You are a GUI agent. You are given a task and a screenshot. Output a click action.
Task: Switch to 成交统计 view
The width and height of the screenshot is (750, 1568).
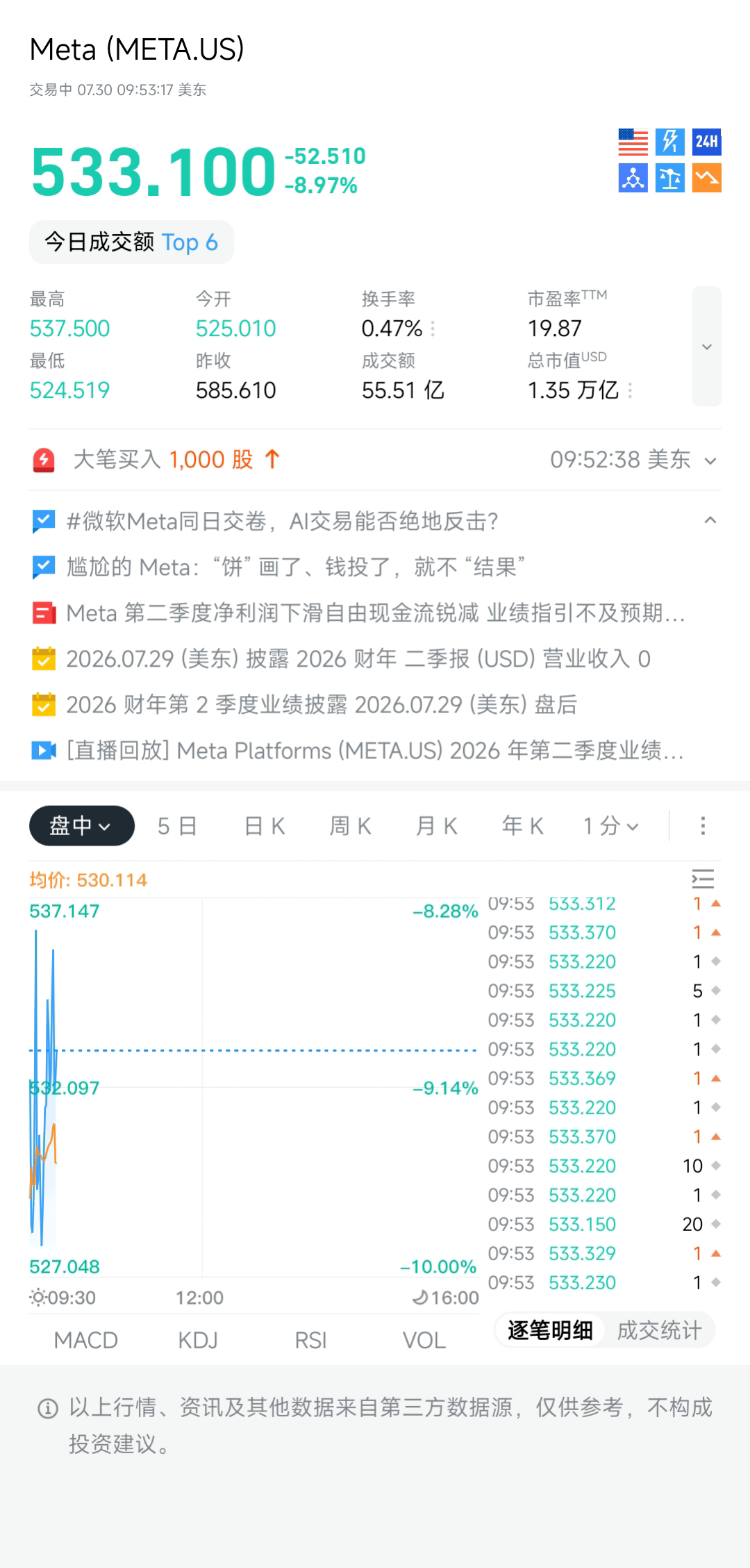(659, 1330)
